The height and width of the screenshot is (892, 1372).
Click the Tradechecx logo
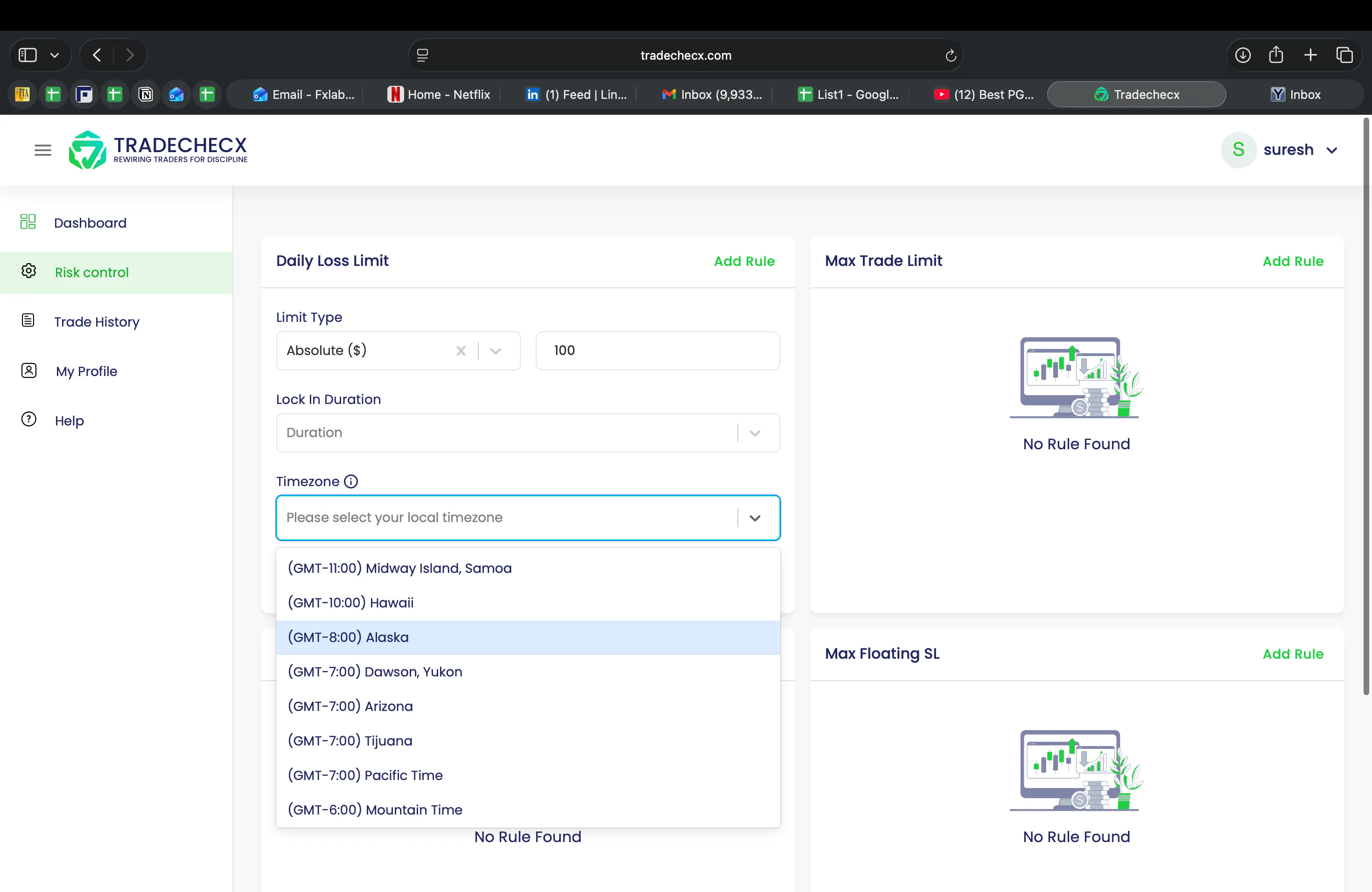[x=157, y=150]
